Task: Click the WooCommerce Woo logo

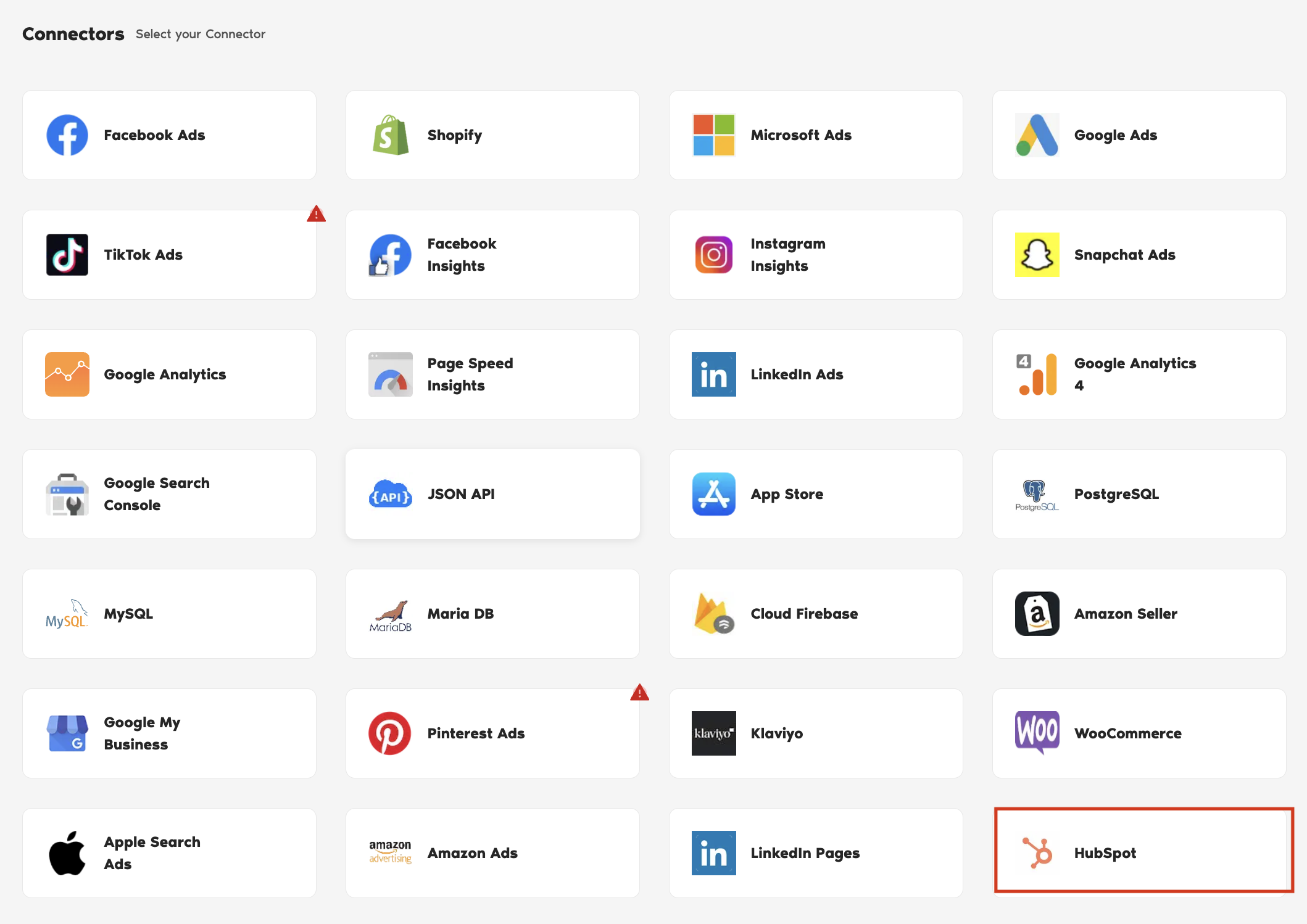Action: pyautogui.click(x=1037, y=733)
